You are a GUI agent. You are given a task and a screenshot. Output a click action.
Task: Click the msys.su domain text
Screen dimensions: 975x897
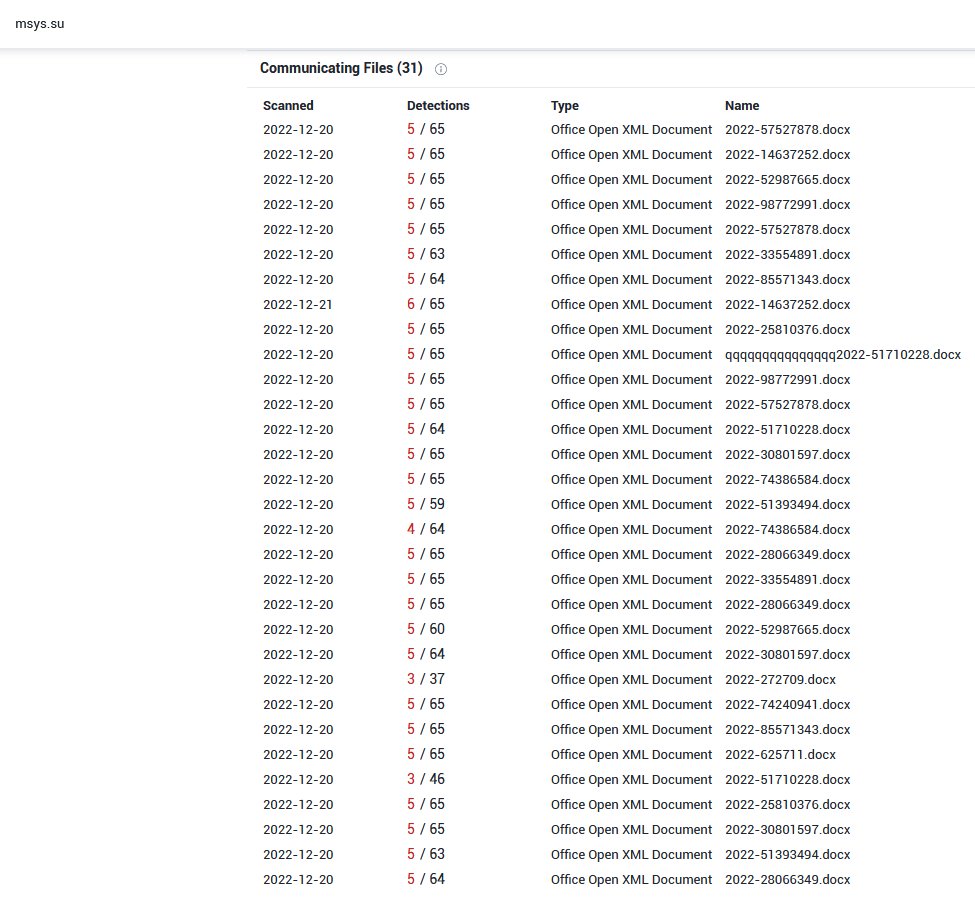point(40,24)
